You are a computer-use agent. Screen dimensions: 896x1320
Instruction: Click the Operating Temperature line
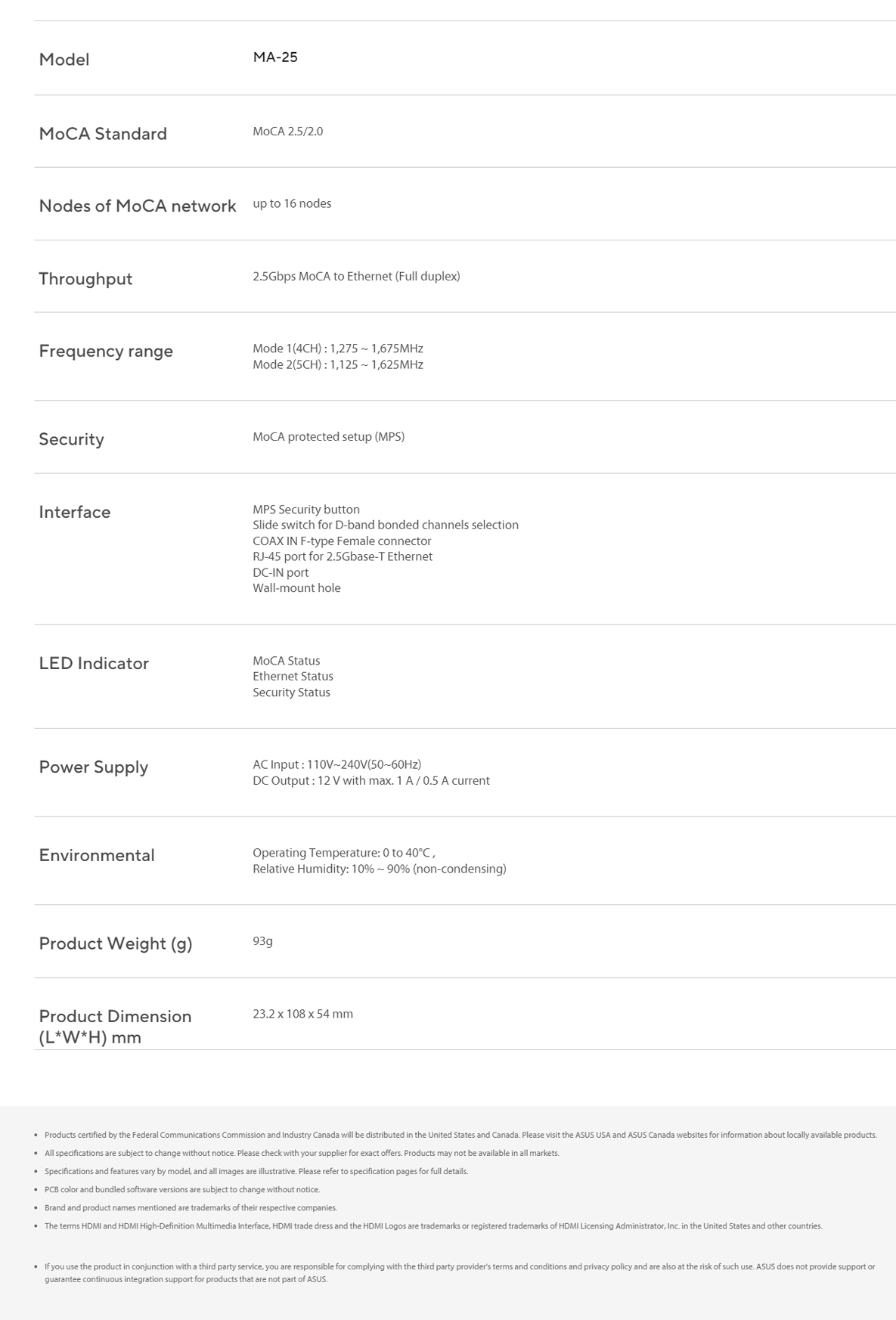point(343,853)
